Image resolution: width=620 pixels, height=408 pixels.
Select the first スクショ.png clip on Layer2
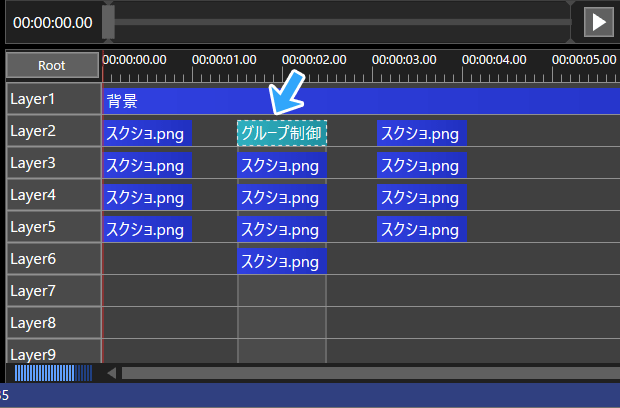click(x=146, y=132)
